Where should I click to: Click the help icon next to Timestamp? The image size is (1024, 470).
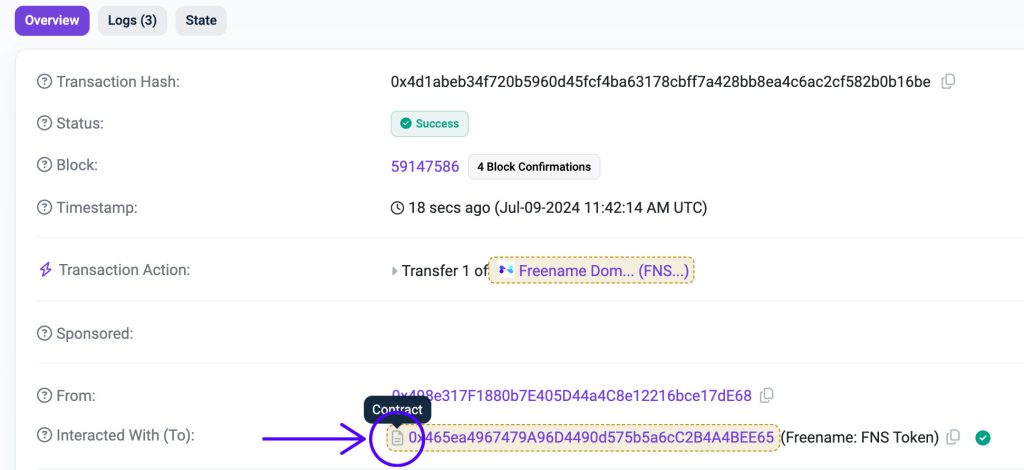44,208
